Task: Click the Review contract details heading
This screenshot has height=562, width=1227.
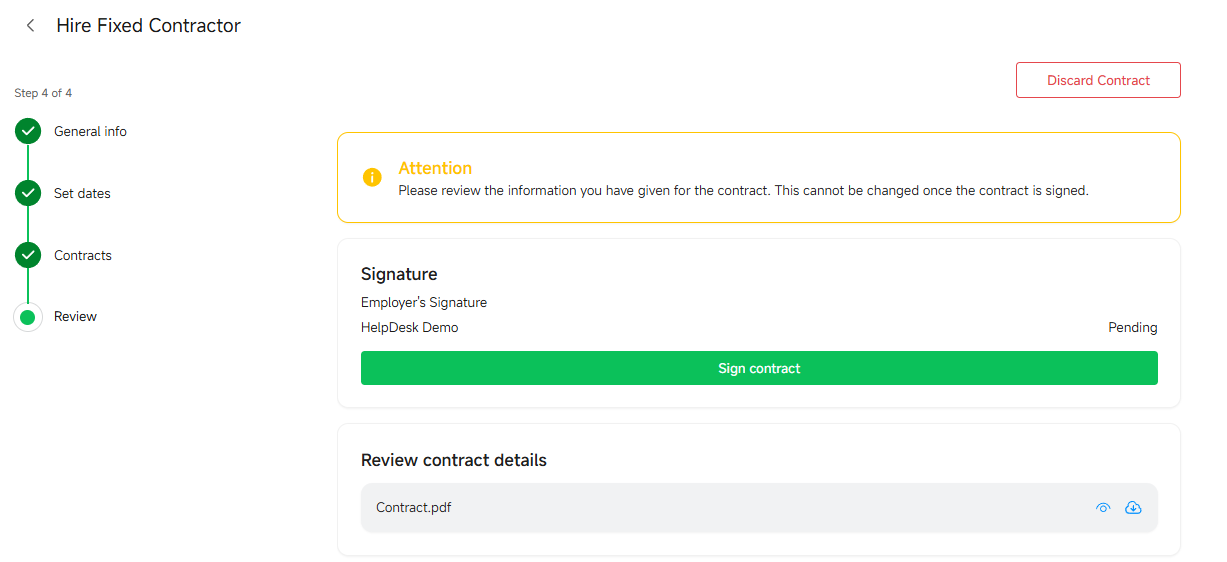Action: pyautogui.click(x=454, y=460)
